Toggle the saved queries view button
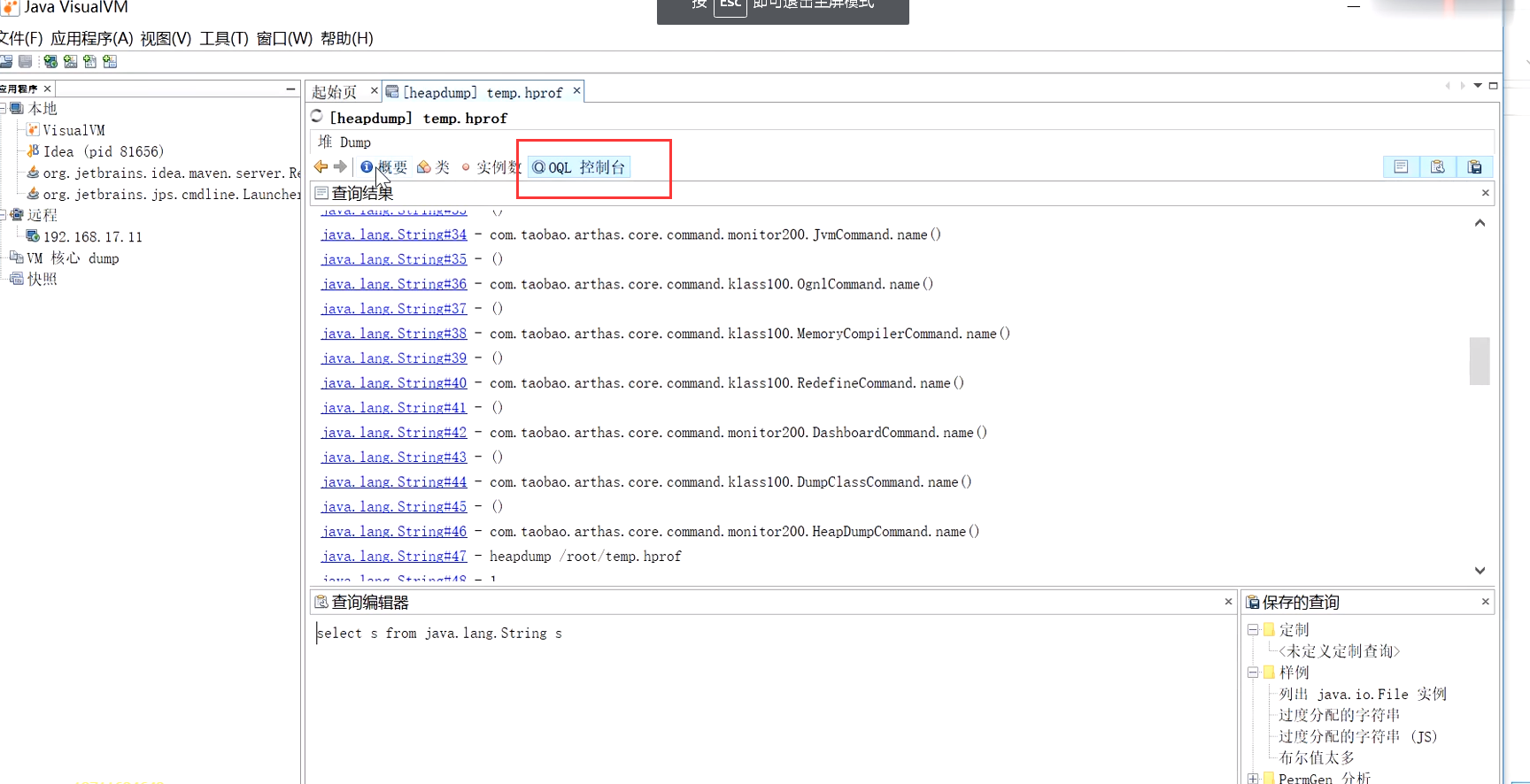 coord(1475,166)
